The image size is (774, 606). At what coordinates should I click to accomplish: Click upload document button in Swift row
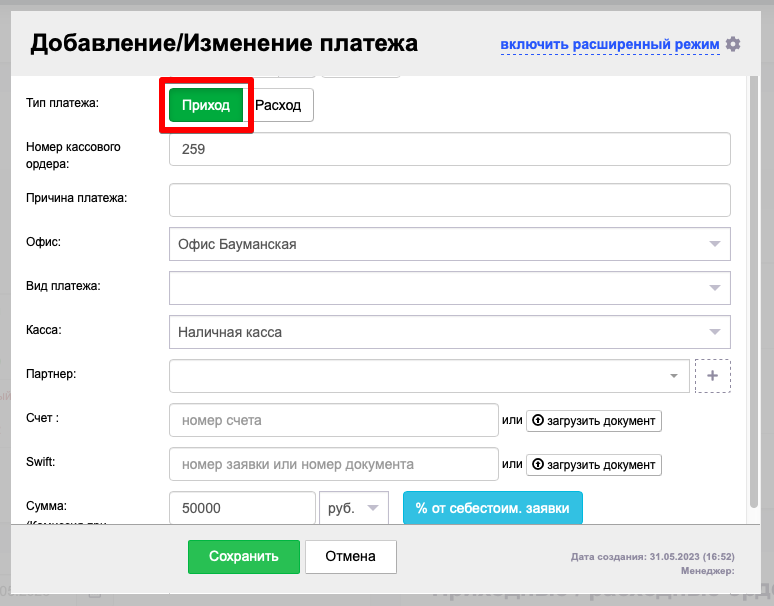point(593,465)
